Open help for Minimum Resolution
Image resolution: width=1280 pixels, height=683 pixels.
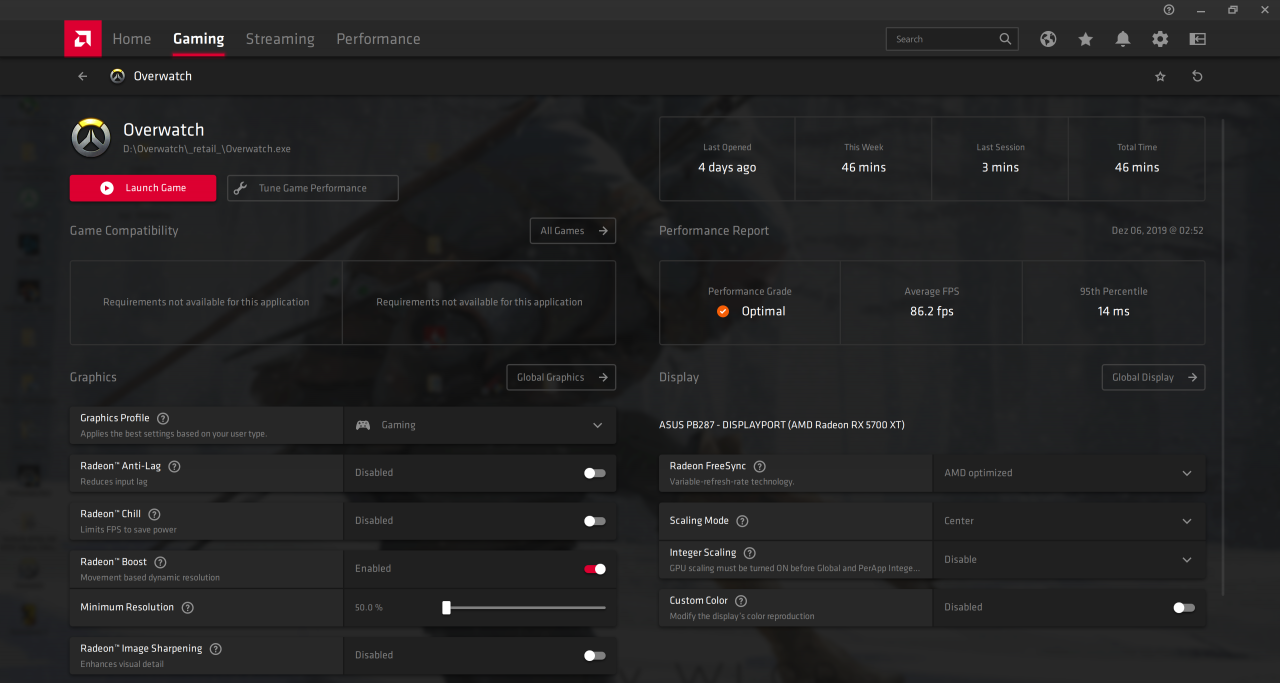point(187,607)
